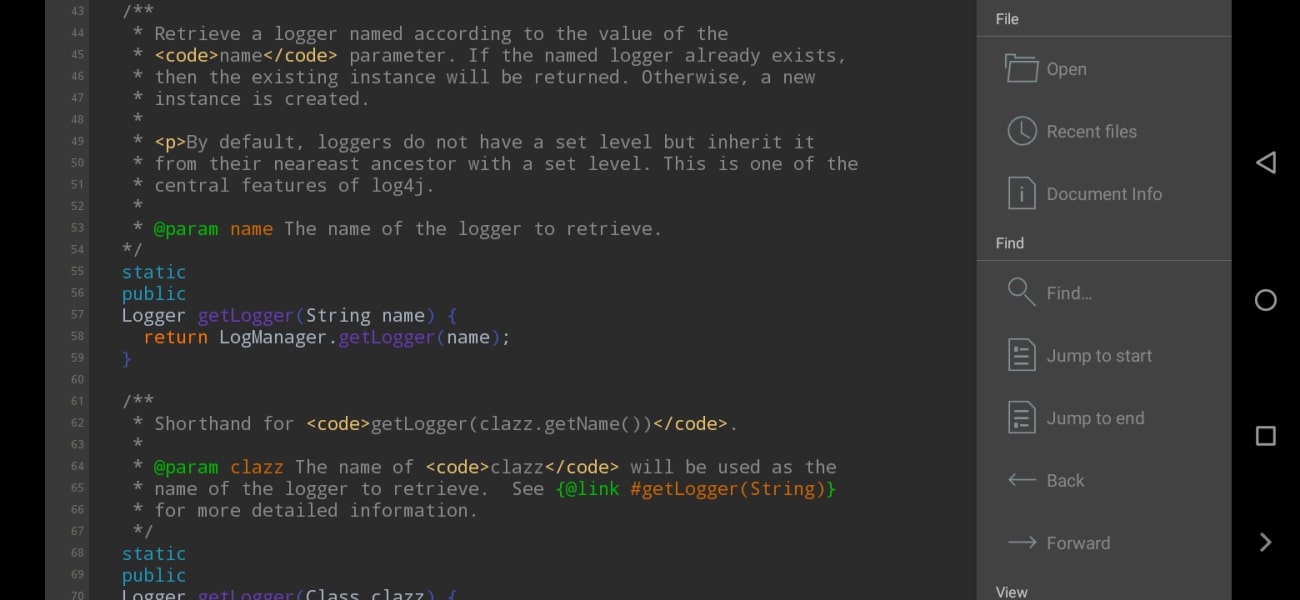The height and width of the screenshot is (600, 1300).
Task: Choose the "Find…" label text
Action: point(1069,294)
